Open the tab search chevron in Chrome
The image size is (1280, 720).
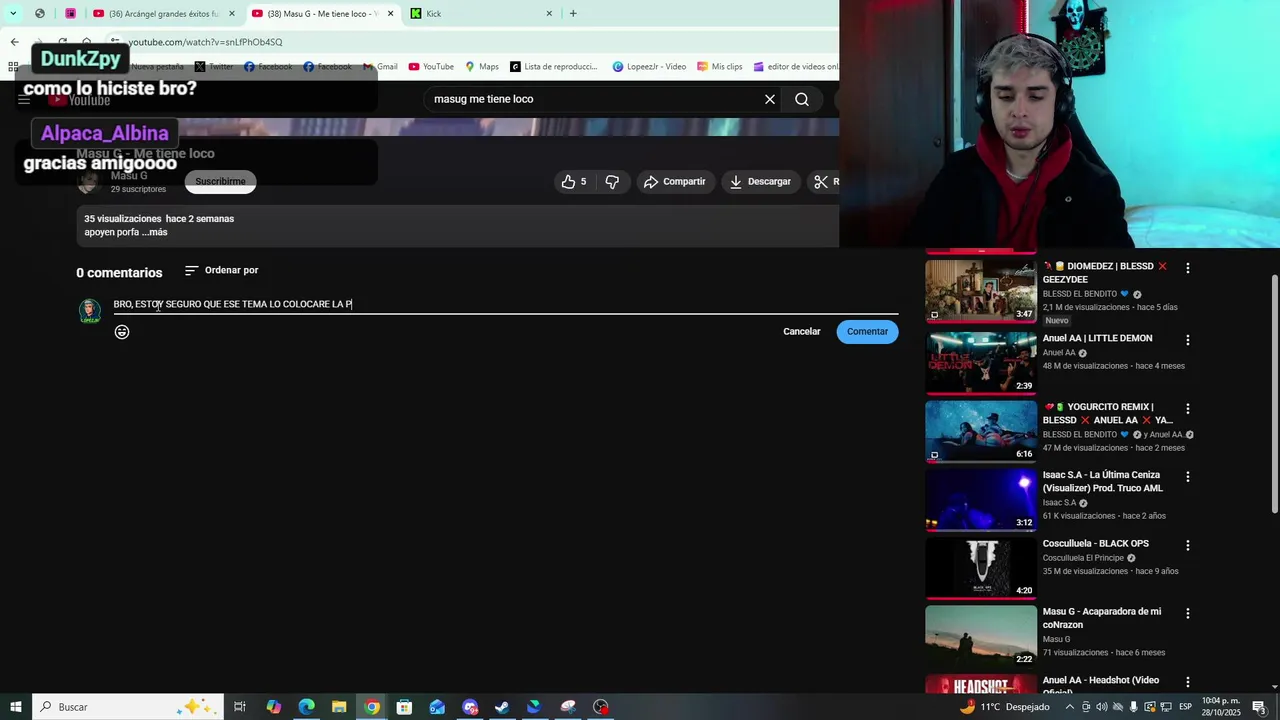click(x=13, y=13)
